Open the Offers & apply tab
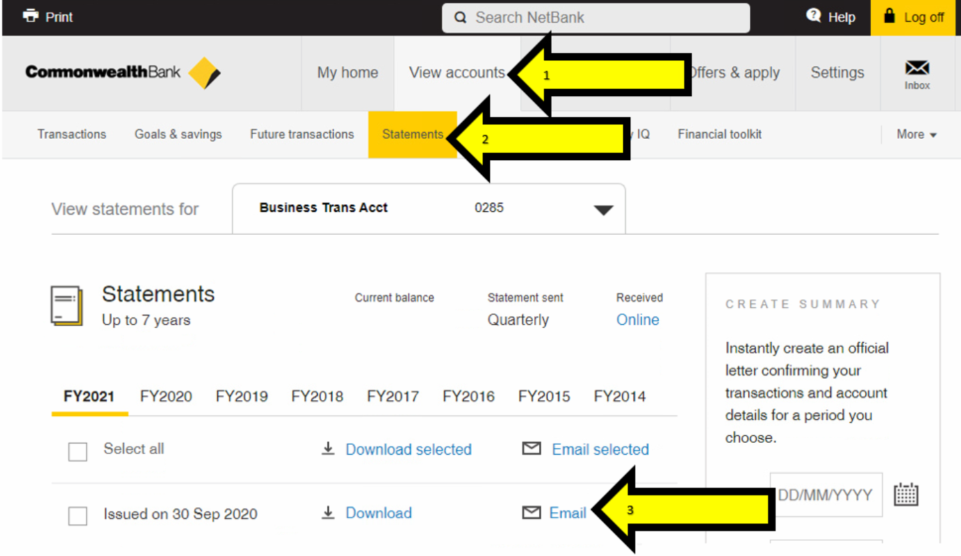The height and width of the screenshot is (556, 961). coord(733,72)
